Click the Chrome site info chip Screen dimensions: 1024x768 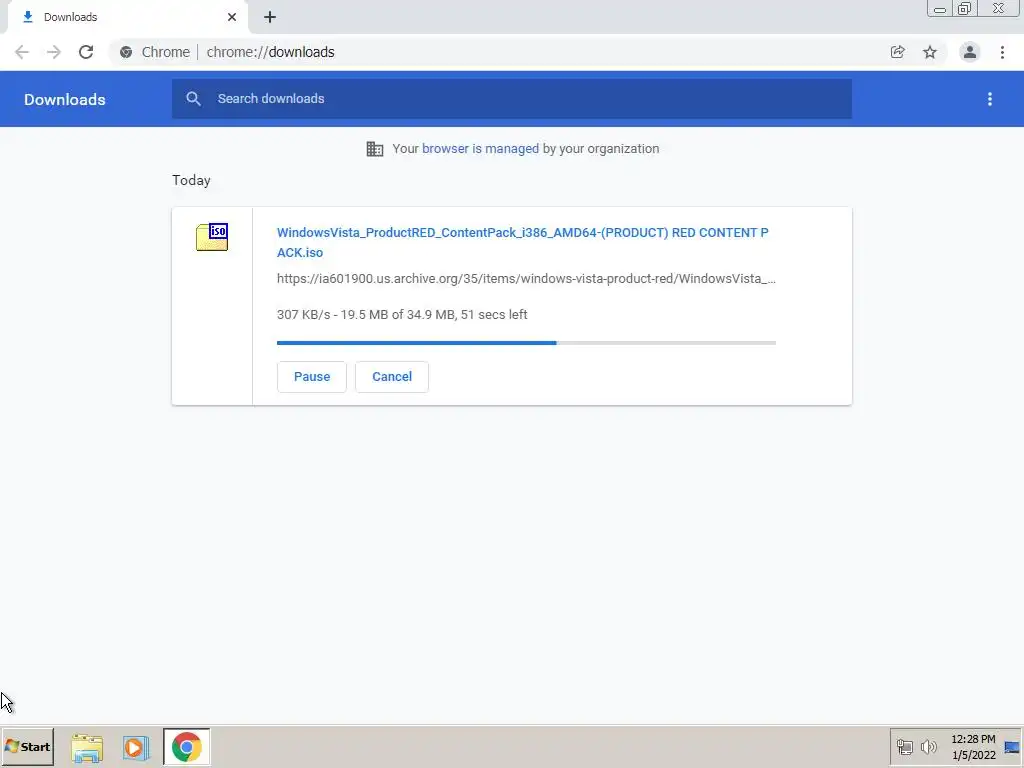point(155,52)
